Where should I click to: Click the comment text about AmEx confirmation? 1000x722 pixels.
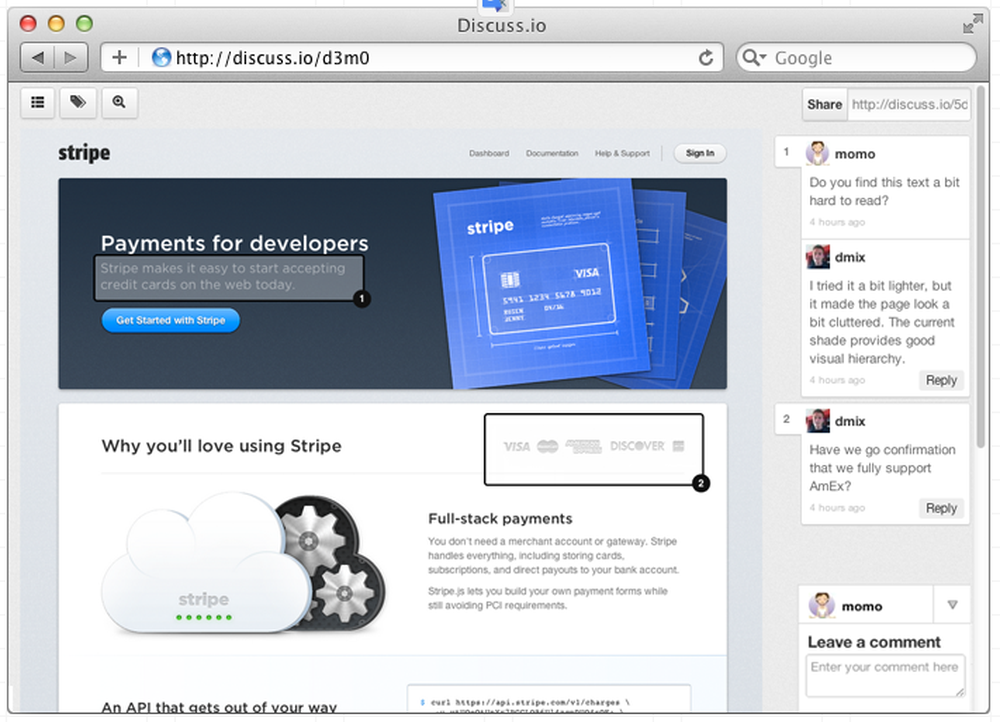[882, 468]
